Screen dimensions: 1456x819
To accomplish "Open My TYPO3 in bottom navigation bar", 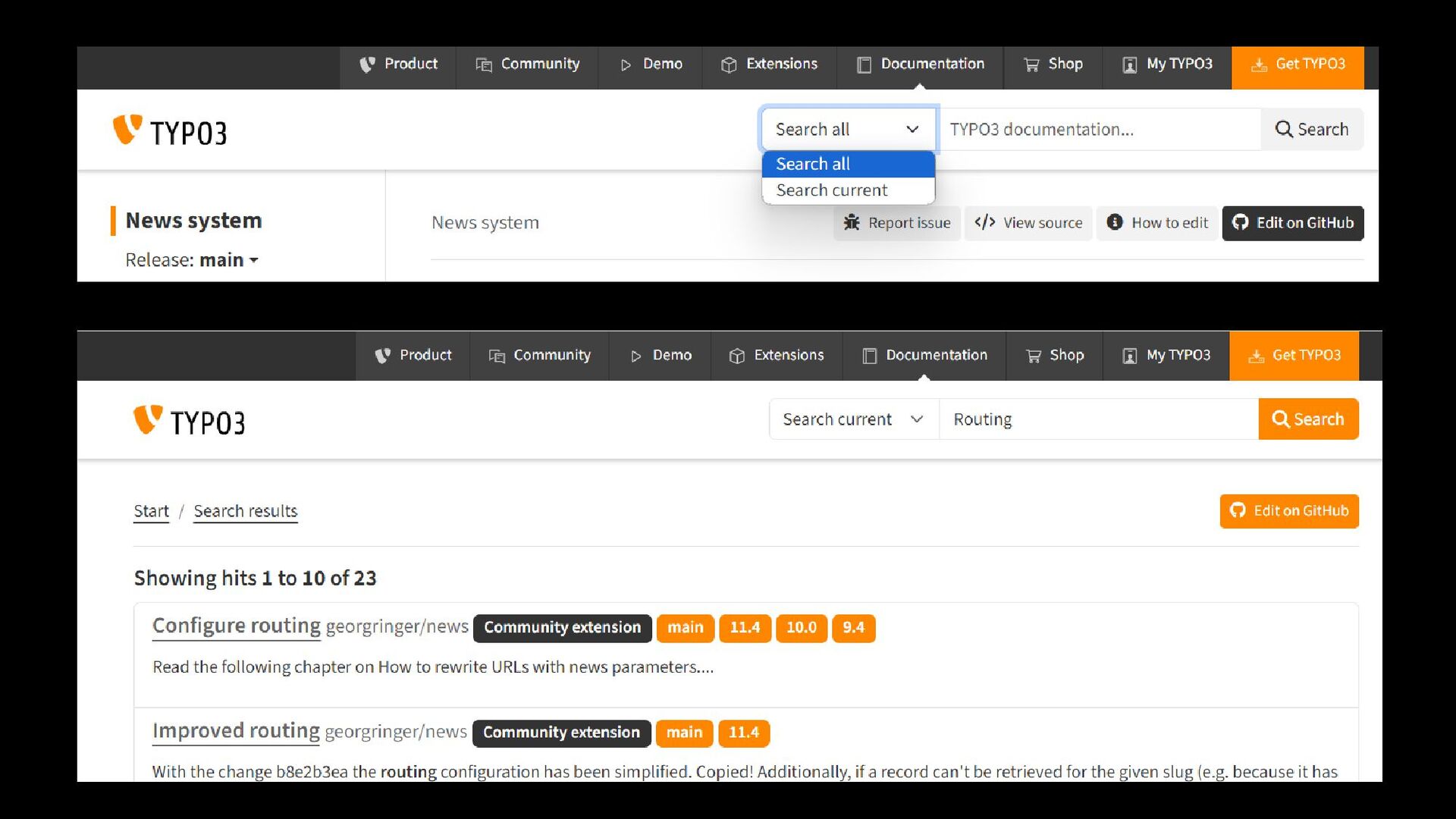I will (1166, 356).
